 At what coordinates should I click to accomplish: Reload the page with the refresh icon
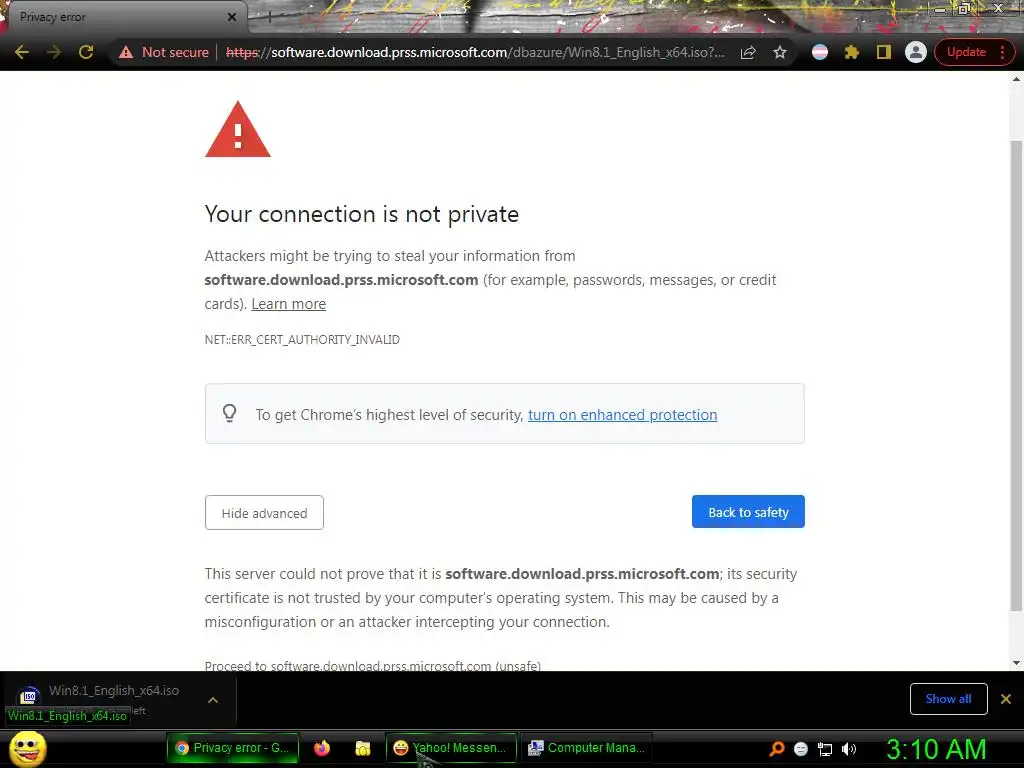click(x=86, y=52)
